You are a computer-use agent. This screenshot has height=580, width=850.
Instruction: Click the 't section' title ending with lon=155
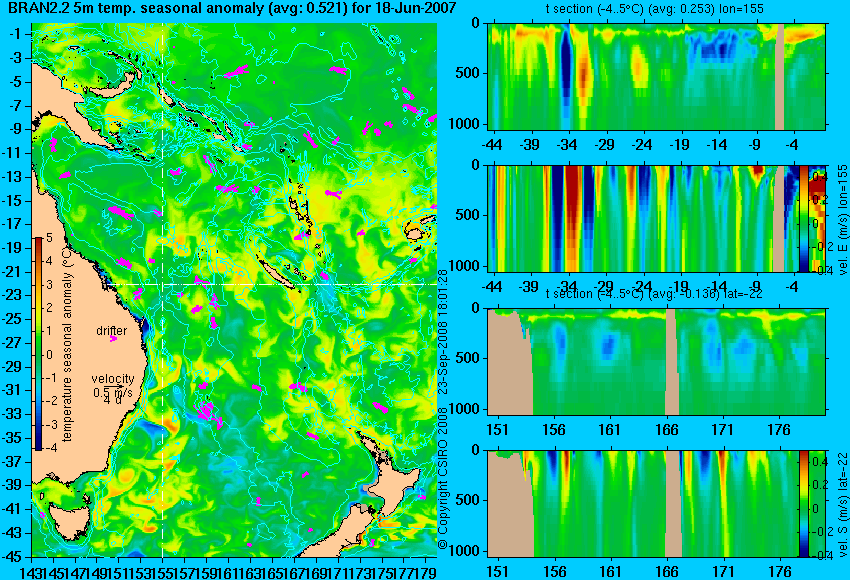click(x=654, y=9)
